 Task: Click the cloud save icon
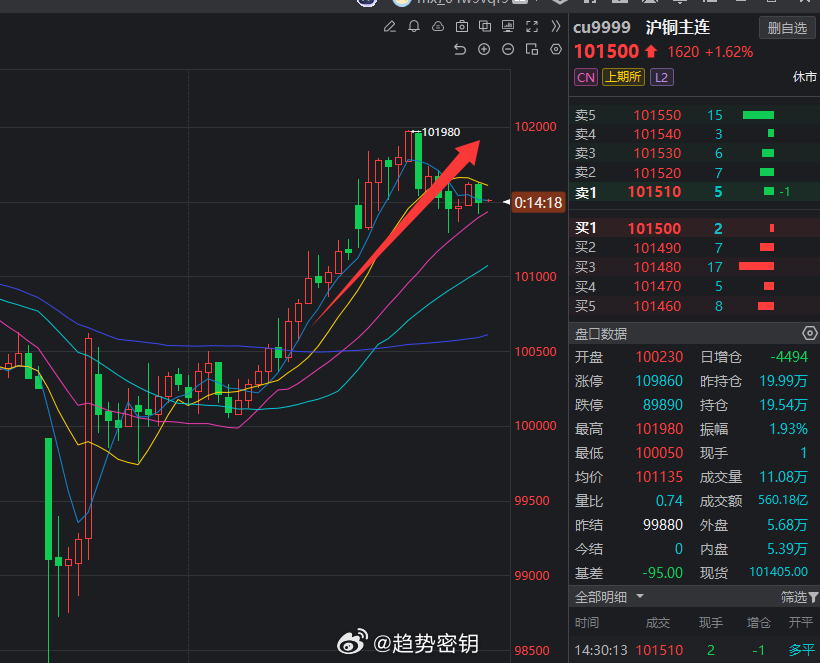[438, 26]
